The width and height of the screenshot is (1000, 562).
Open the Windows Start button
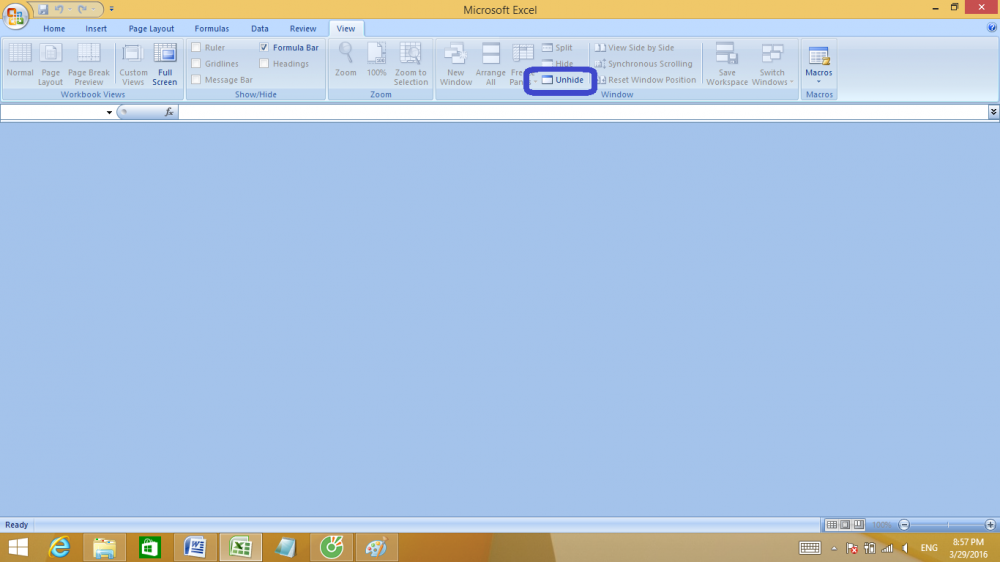click(18, 547)
